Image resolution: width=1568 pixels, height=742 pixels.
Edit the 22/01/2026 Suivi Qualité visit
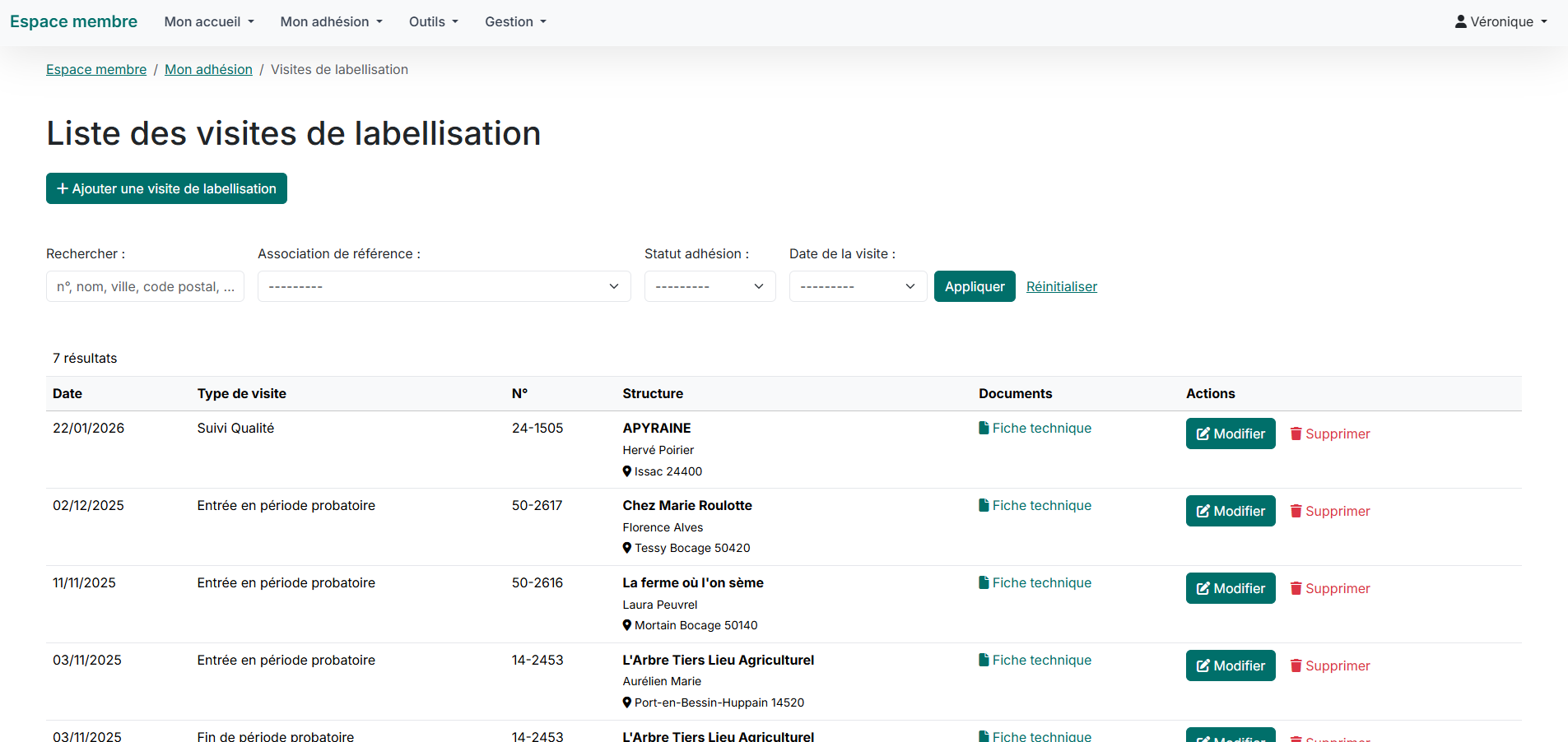1230,434
